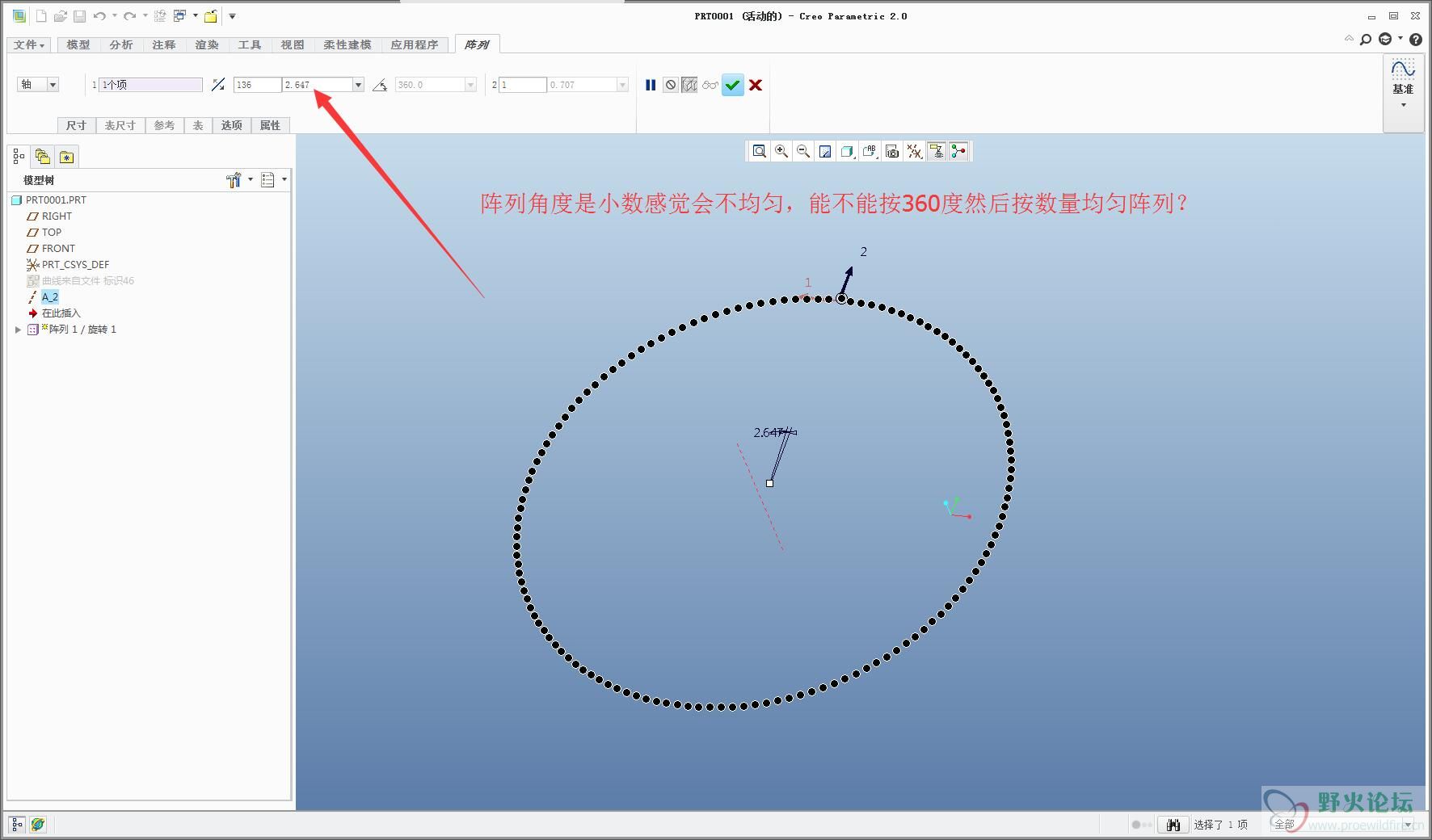Click the save disk icon
The height and width of the screenshot is (840, 1432).
(79, 16)
